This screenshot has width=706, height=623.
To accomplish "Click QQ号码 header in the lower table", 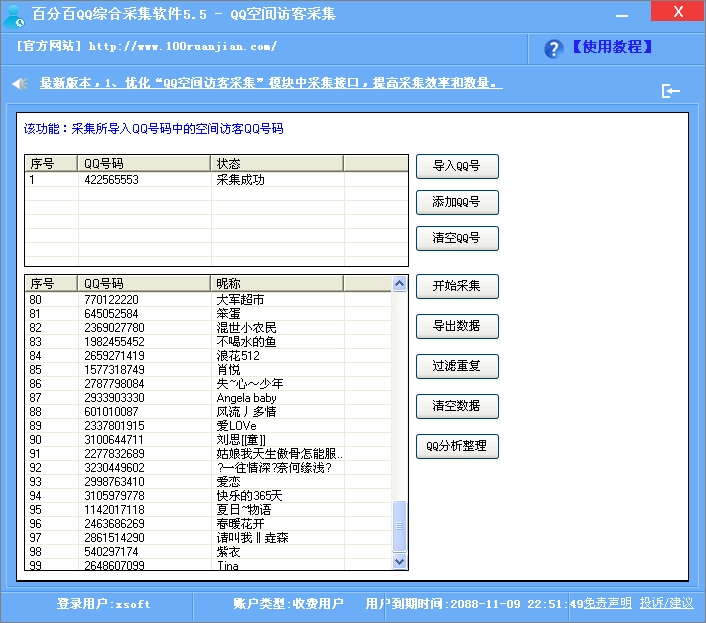I will tap(144, 284).
